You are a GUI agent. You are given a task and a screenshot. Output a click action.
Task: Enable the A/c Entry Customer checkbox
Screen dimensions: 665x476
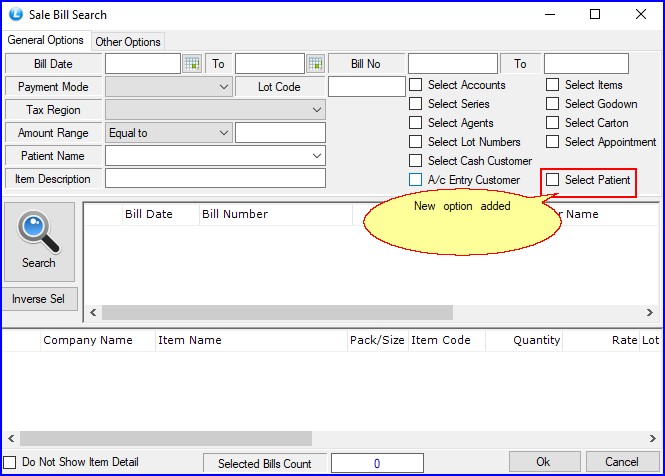tap(416, 180)
